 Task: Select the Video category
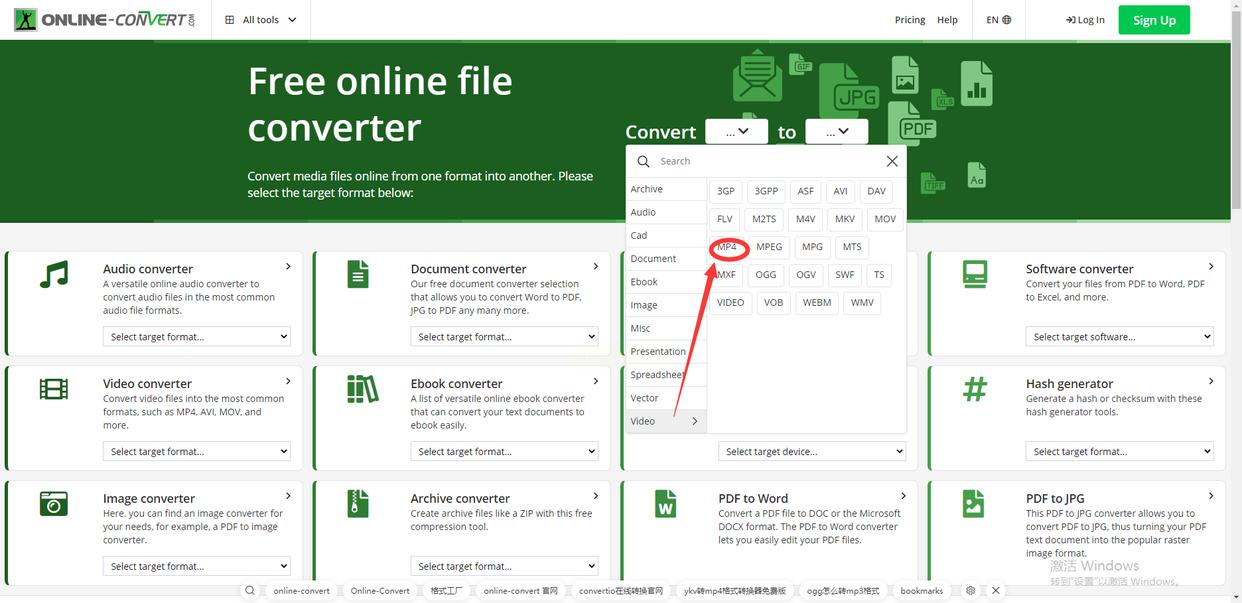click(666, 421)
